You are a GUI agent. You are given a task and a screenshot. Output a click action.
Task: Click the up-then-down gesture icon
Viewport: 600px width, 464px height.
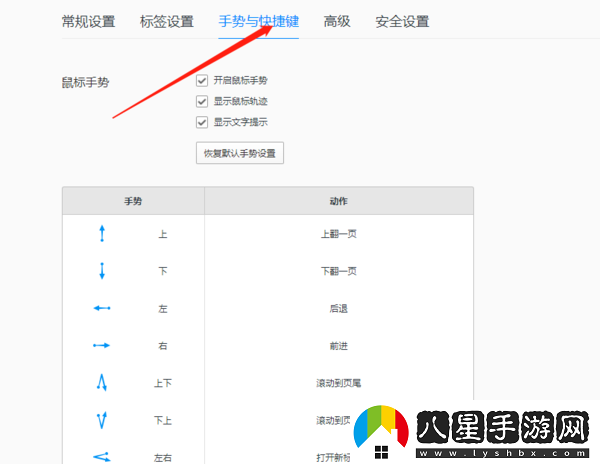pos(101,383)
